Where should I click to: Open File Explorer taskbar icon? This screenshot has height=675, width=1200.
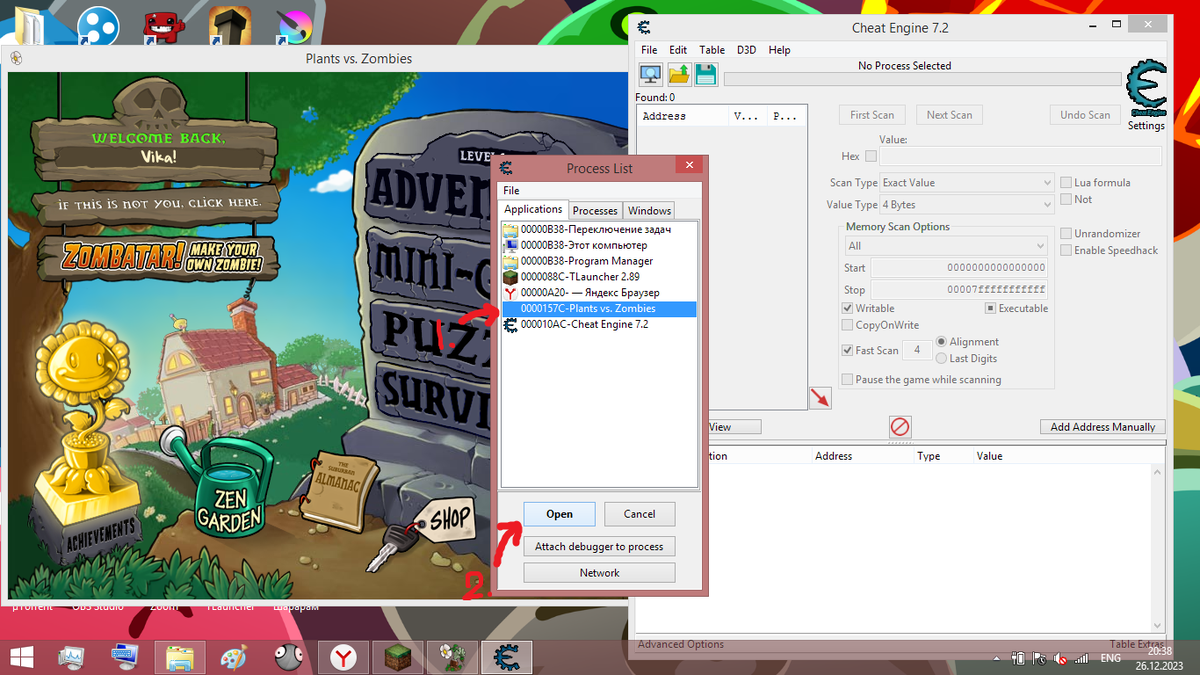(180, 657)
